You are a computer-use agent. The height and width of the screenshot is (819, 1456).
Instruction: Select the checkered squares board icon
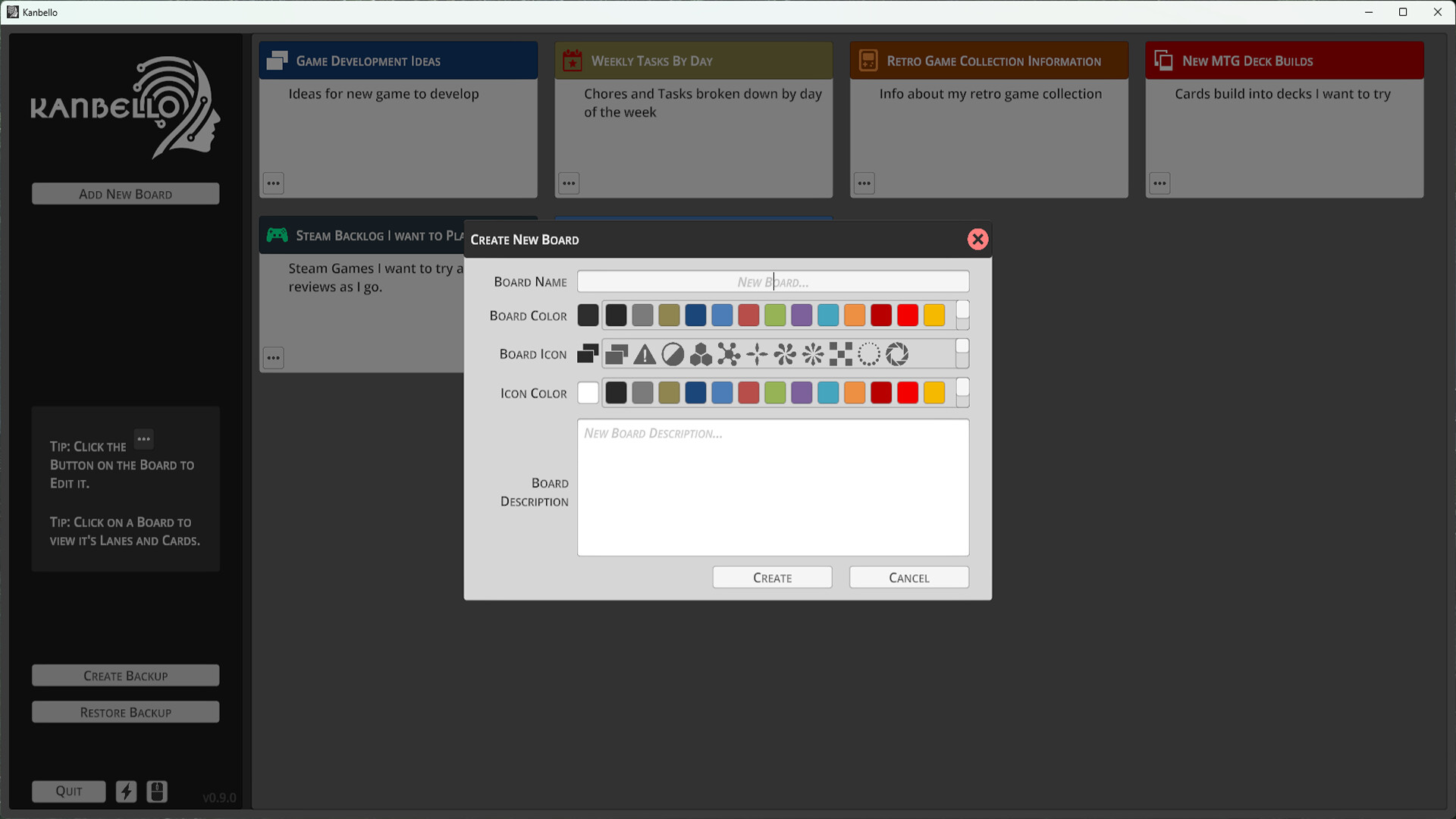pos(839,354)
